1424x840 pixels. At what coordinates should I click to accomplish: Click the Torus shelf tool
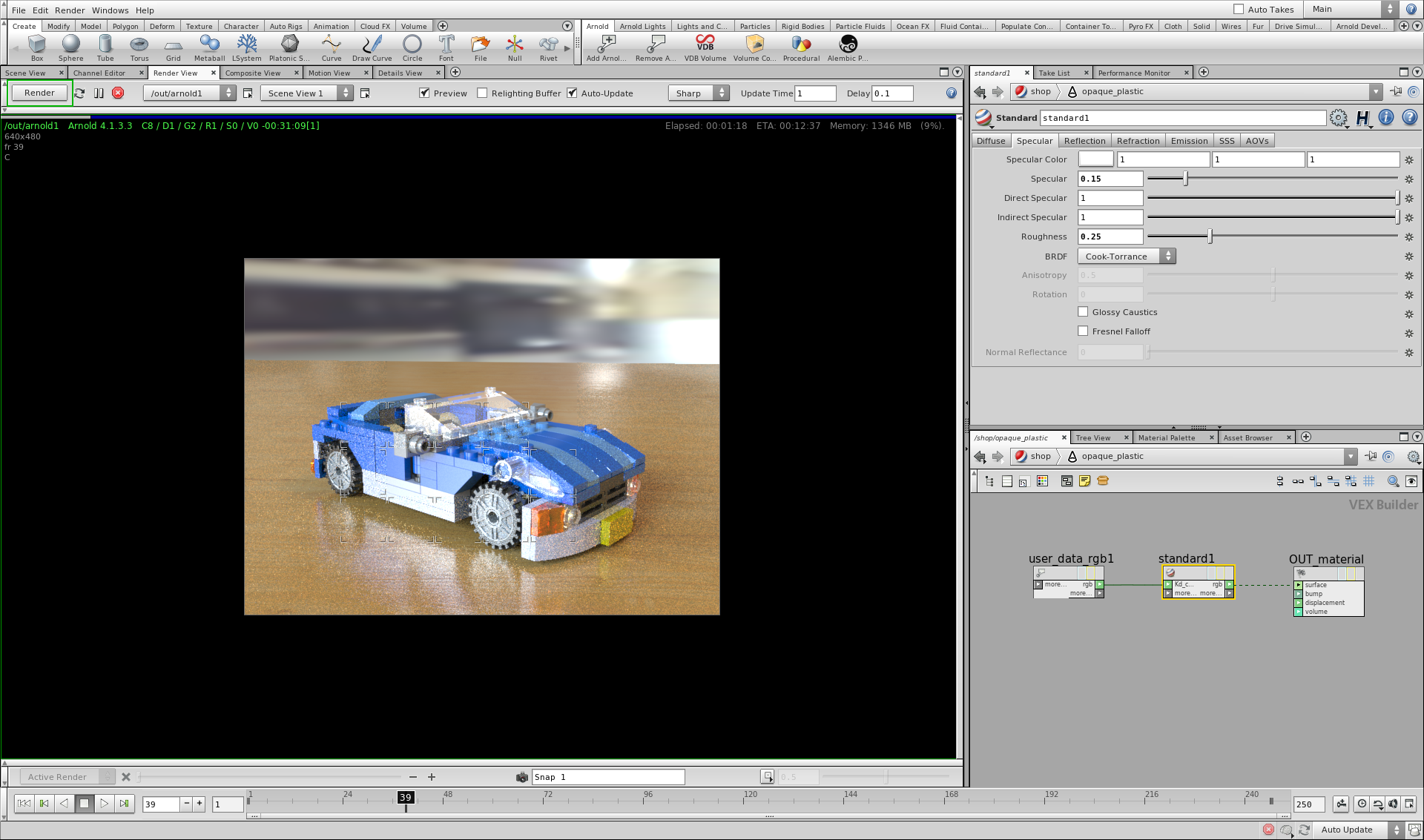(x=139, y=47)
